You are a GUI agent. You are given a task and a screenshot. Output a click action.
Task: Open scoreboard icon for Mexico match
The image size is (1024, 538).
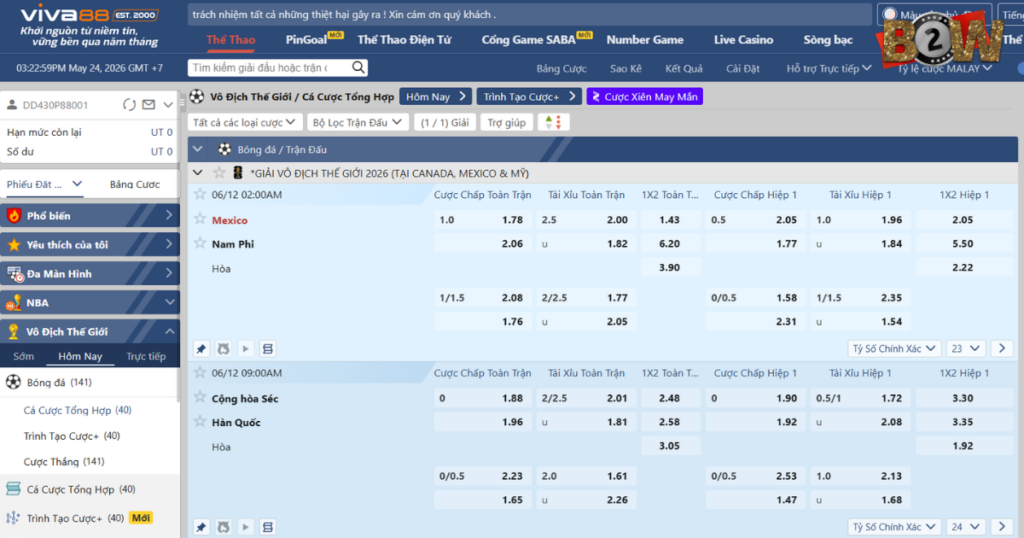(x=268, y=349)
